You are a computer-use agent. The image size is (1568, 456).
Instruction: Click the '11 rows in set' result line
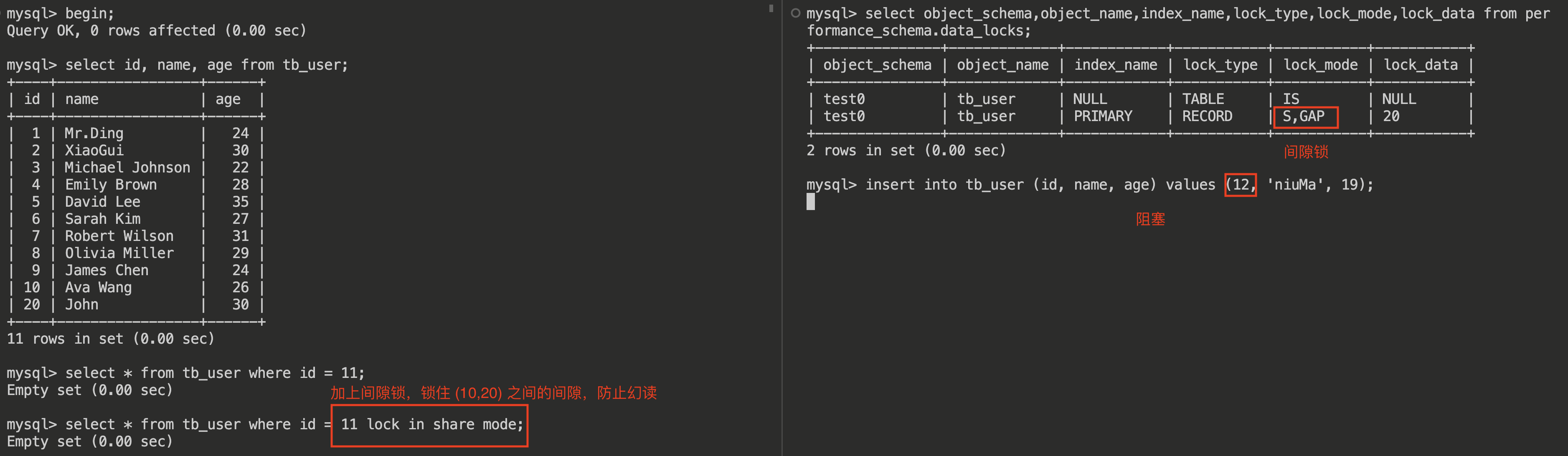[x=110, y=339]
